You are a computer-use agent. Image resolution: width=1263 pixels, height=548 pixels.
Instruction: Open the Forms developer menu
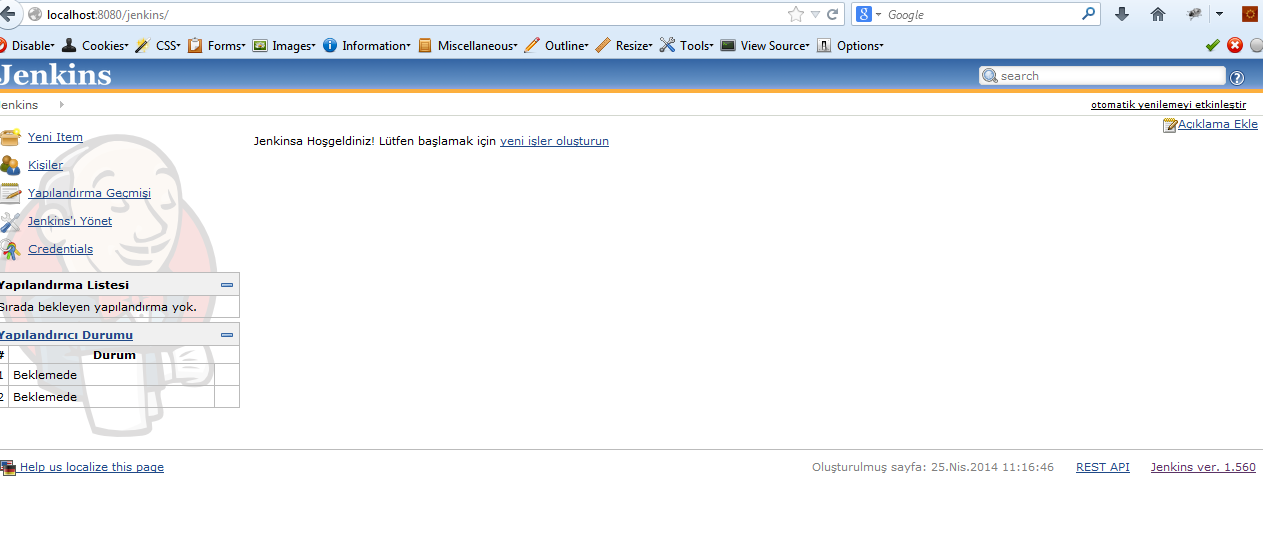217,45
